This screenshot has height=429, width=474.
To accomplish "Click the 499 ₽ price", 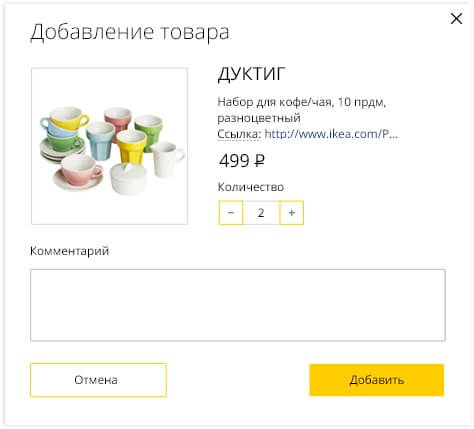I will coord(242,161).
